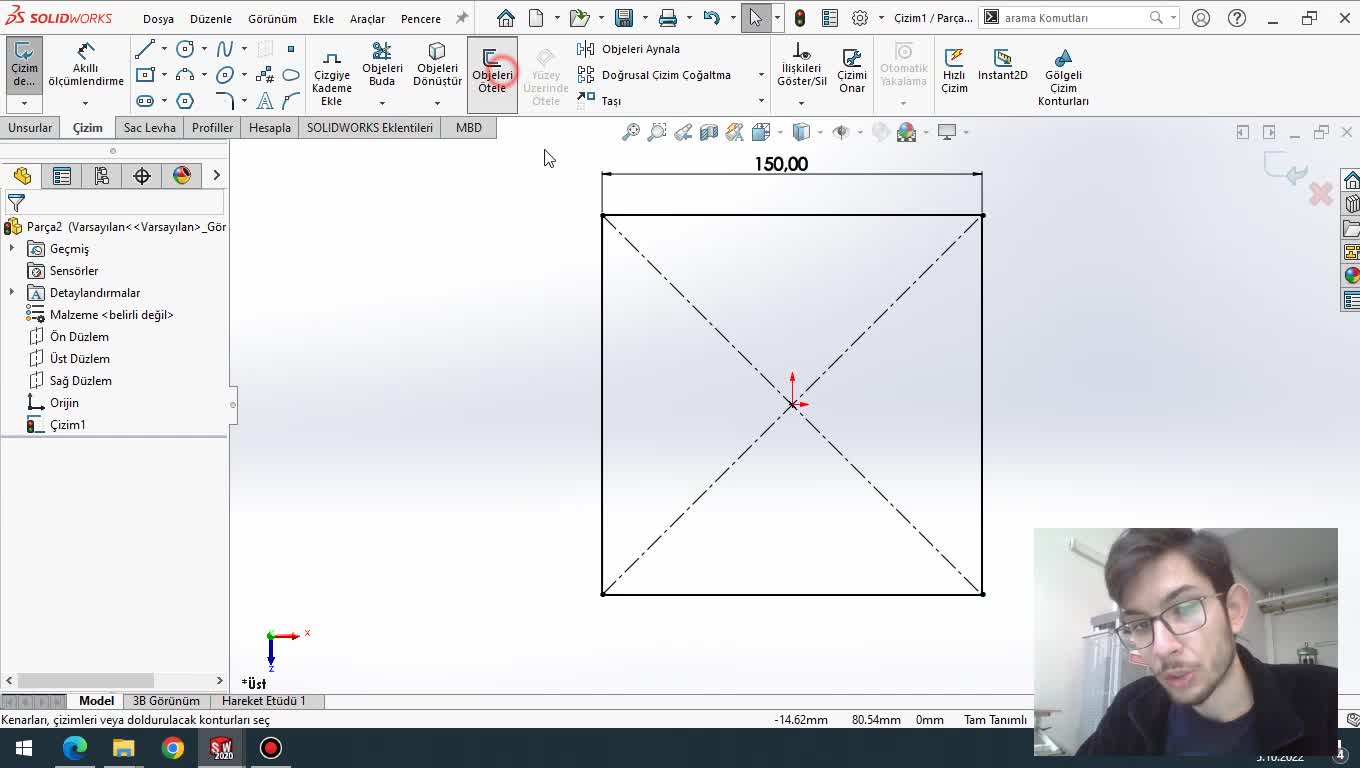Image resolution: width=1360 pixels, height=768 pixels.
Task: Switch to the Unsurlar ribbon tab
Action: (30, 128)
